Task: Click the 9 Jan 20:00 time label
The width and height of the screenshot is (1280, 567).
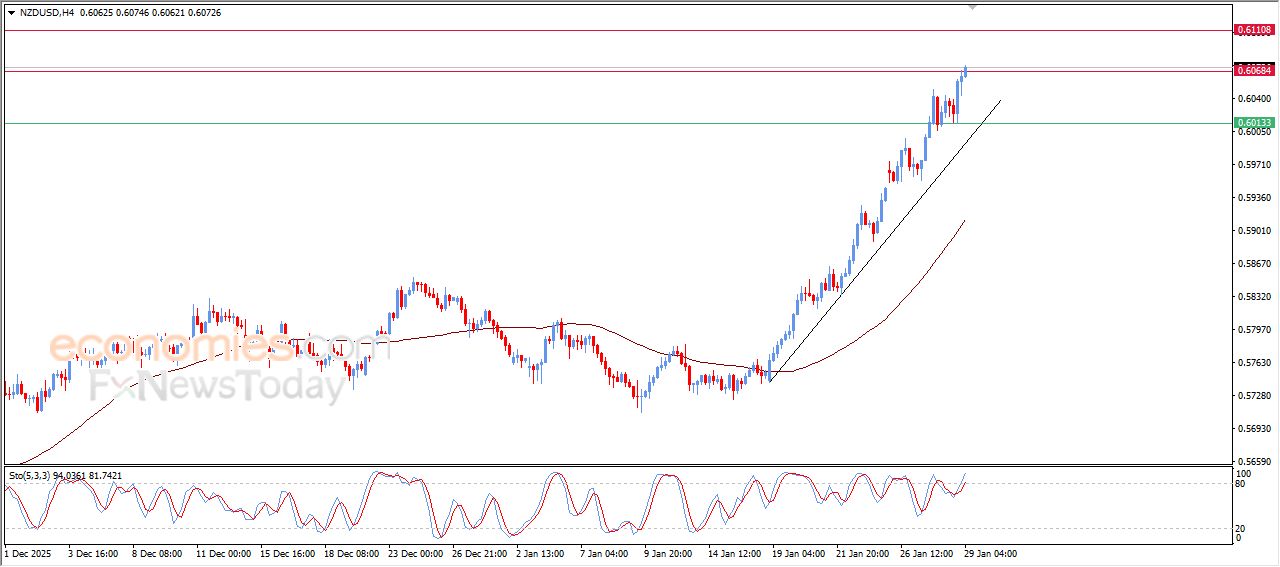Action: click(667, 552)
